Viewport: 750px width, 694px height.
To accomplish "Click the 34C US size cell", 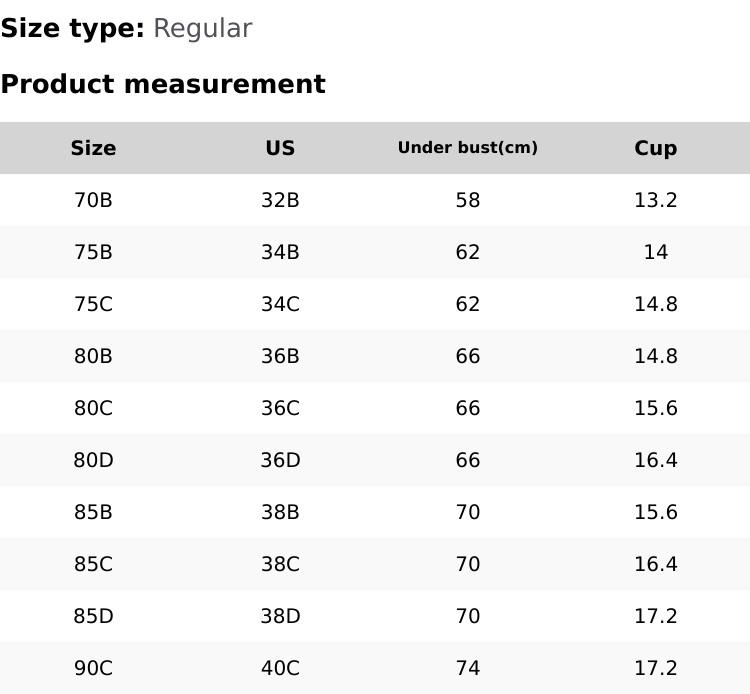I will pyautogui.click(x=280, y=304).
